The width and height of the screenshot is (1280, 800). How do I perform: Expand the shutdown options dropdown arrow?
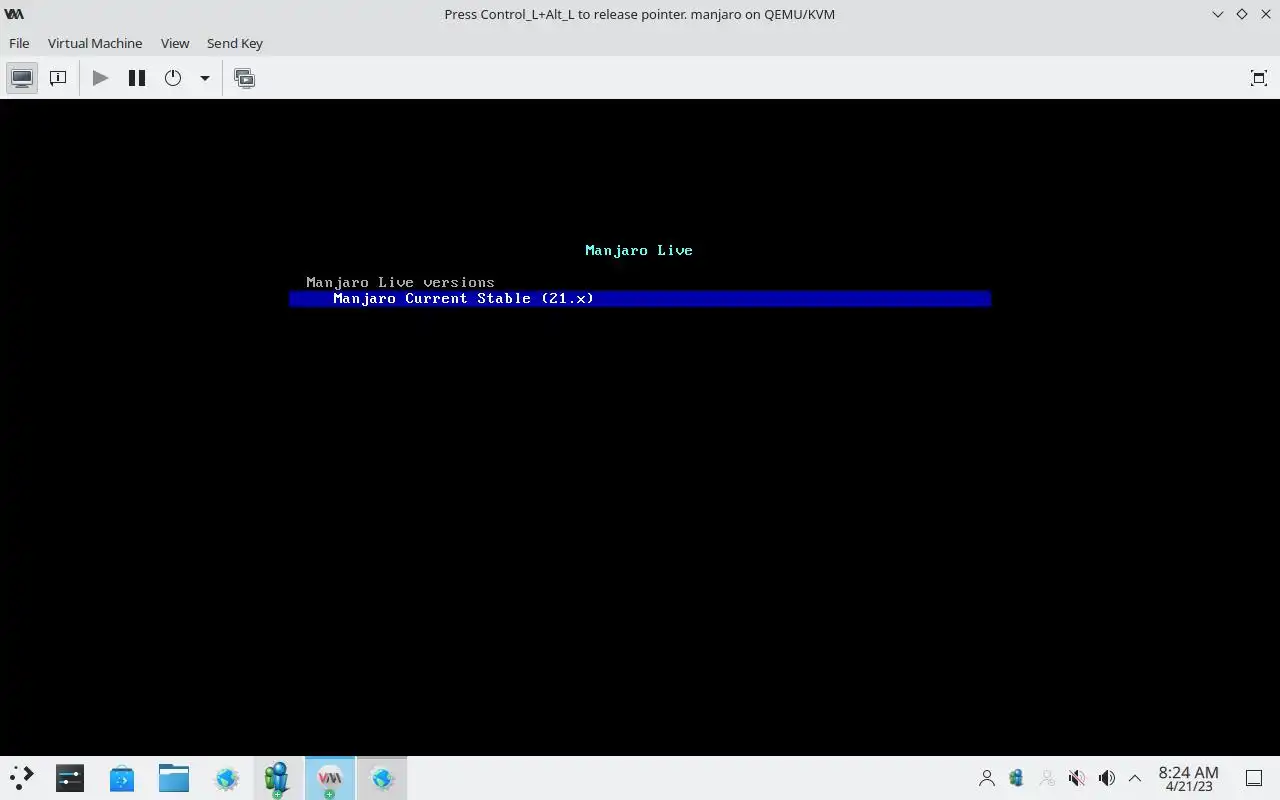coord(204,78)
